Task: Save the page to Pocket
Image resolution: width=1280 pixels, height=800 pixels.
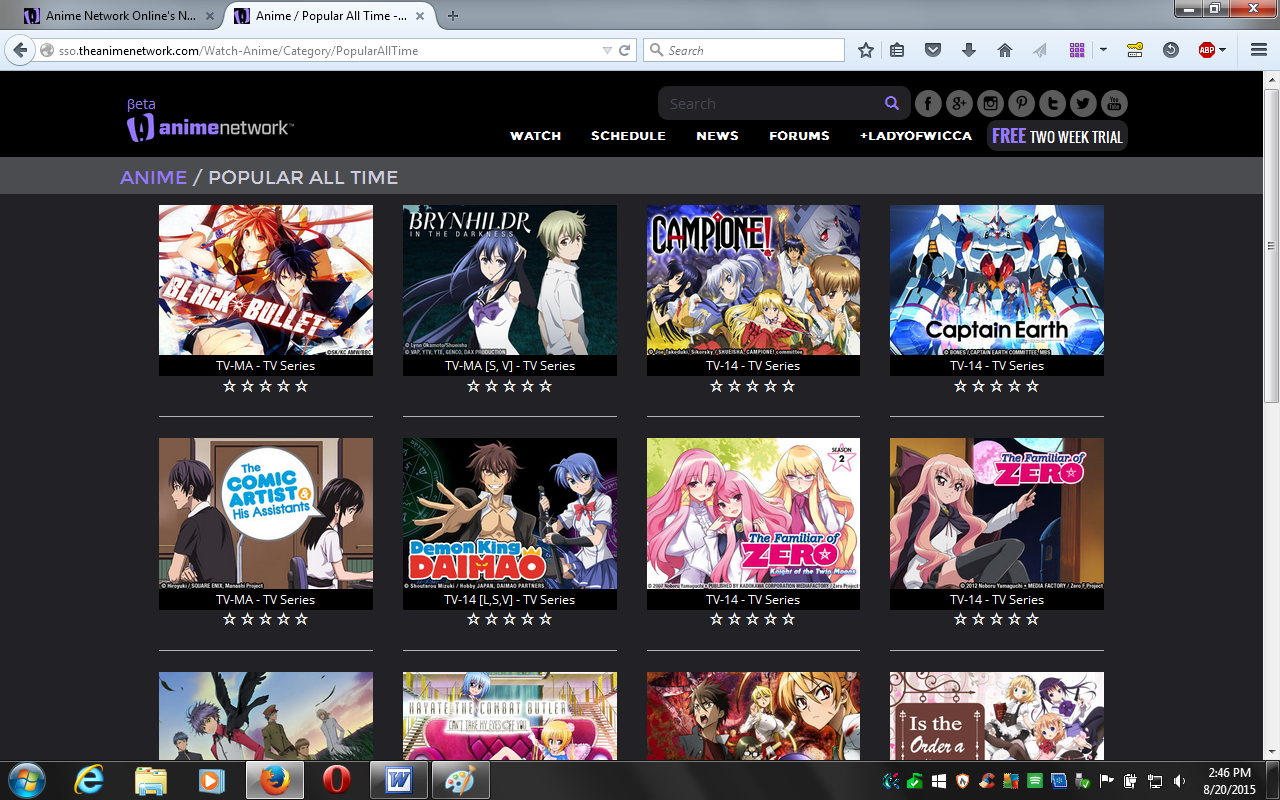Action: (933, 50)
